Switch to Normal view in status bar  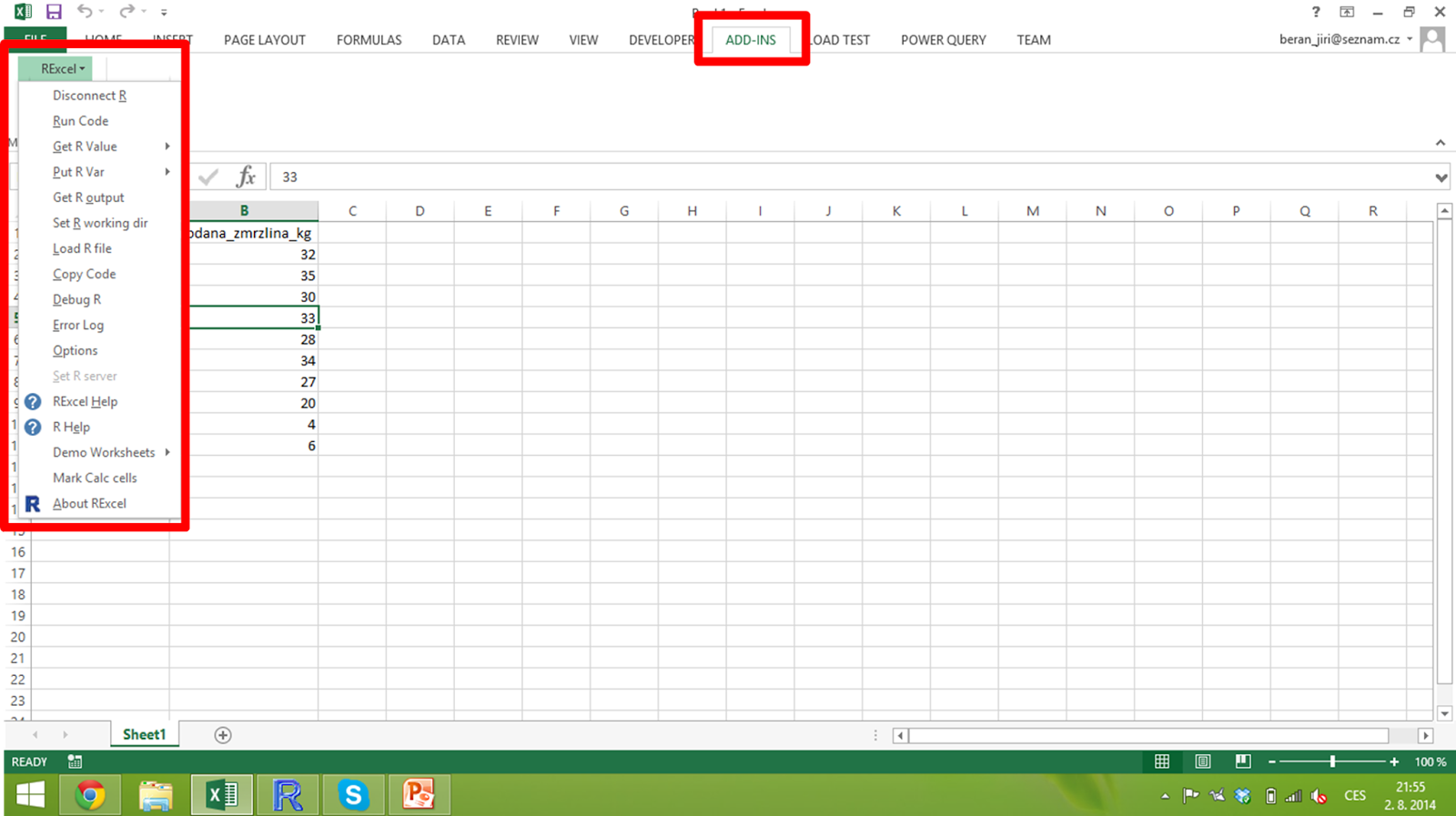pyautogui.click(x=1162, y=761)
